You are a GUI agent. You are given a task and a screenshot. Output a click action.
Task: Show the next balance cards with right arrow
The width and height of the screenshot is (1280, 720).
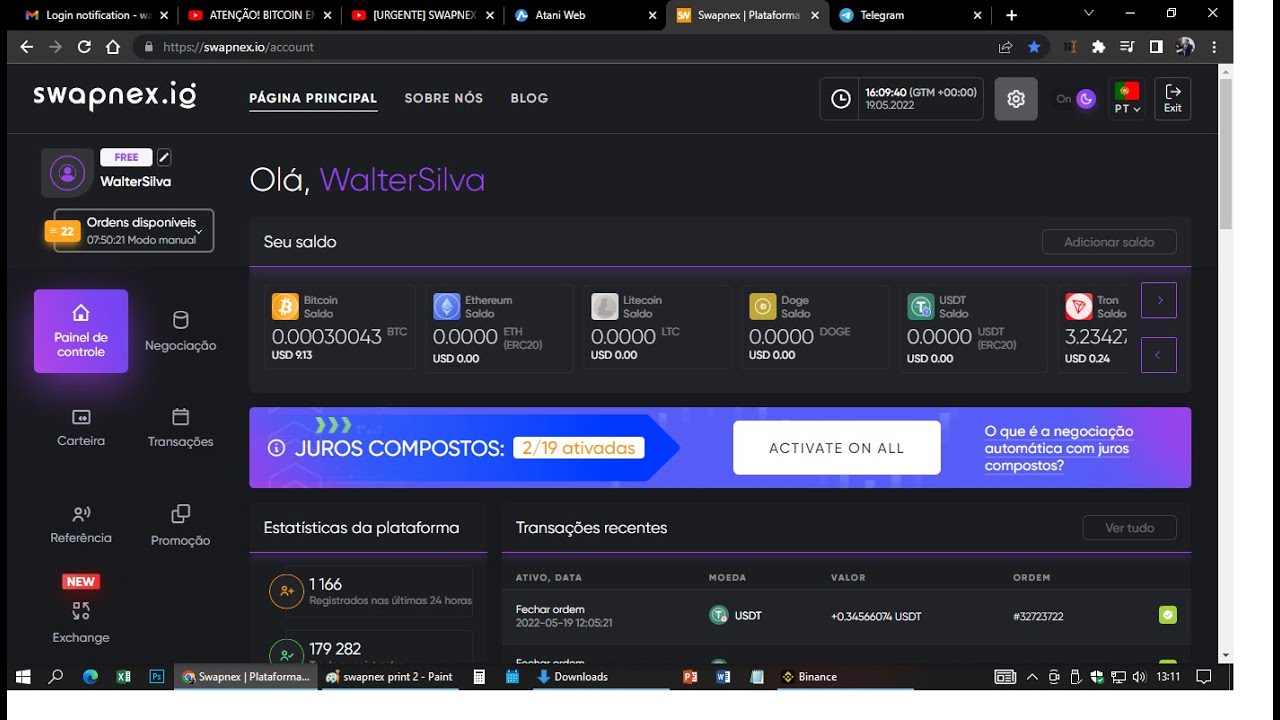click(x=1159, y=300)
